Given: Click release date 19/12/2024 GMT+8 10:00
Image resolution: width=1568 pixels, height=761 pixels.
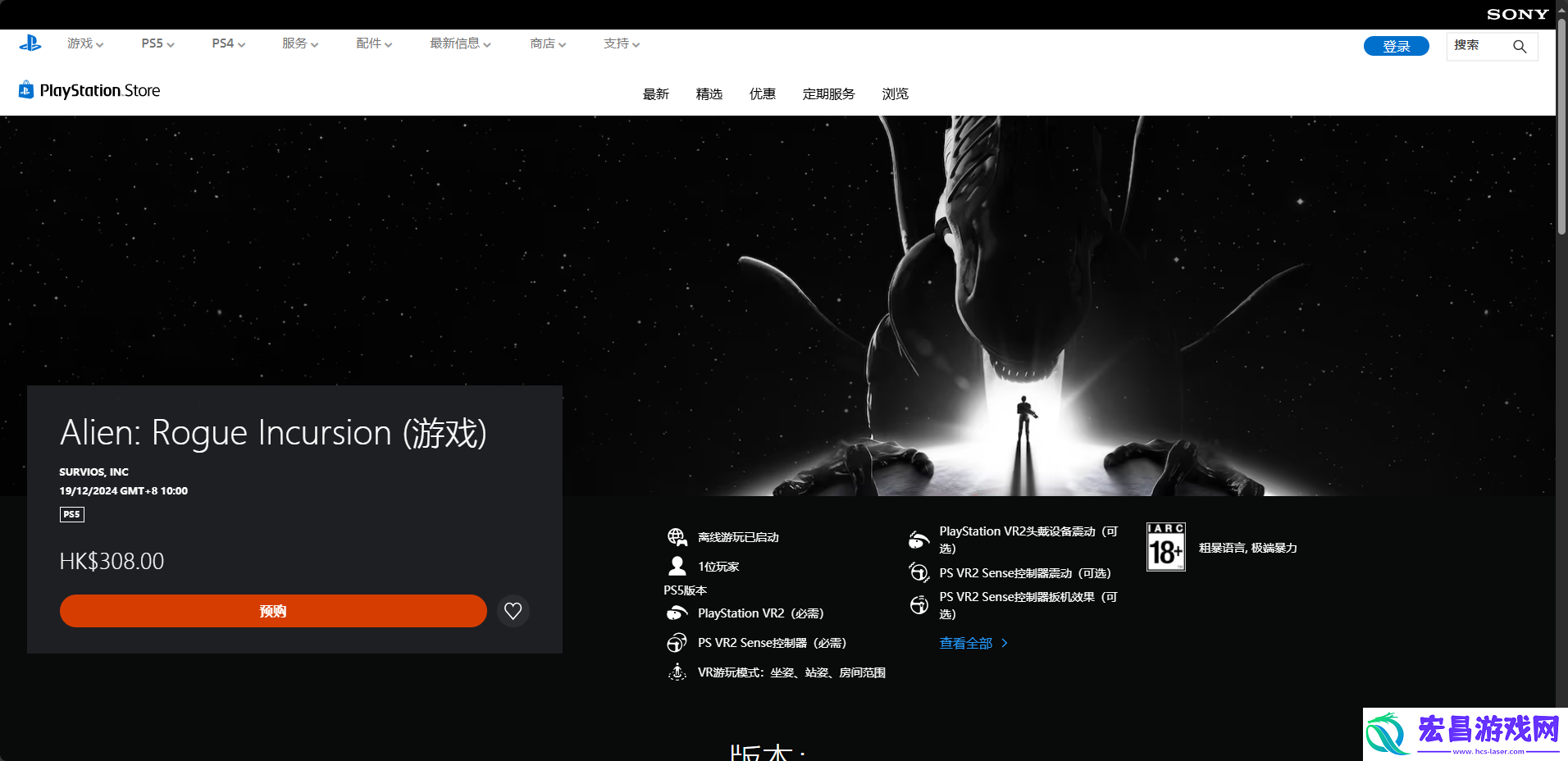Looking at the screenshot, I should 124,491.
